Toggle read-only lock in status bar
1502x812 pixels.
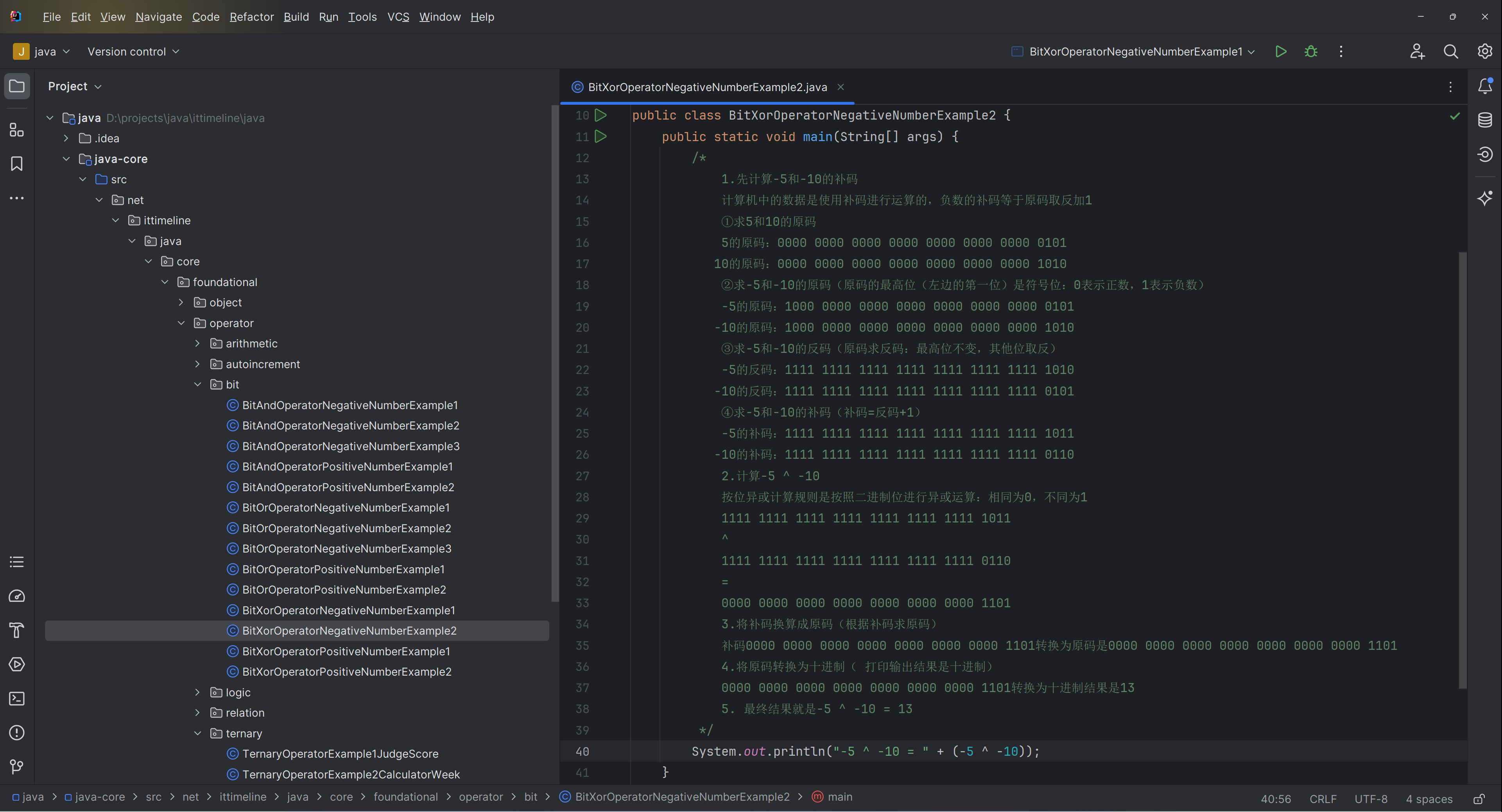point(1479,799)
